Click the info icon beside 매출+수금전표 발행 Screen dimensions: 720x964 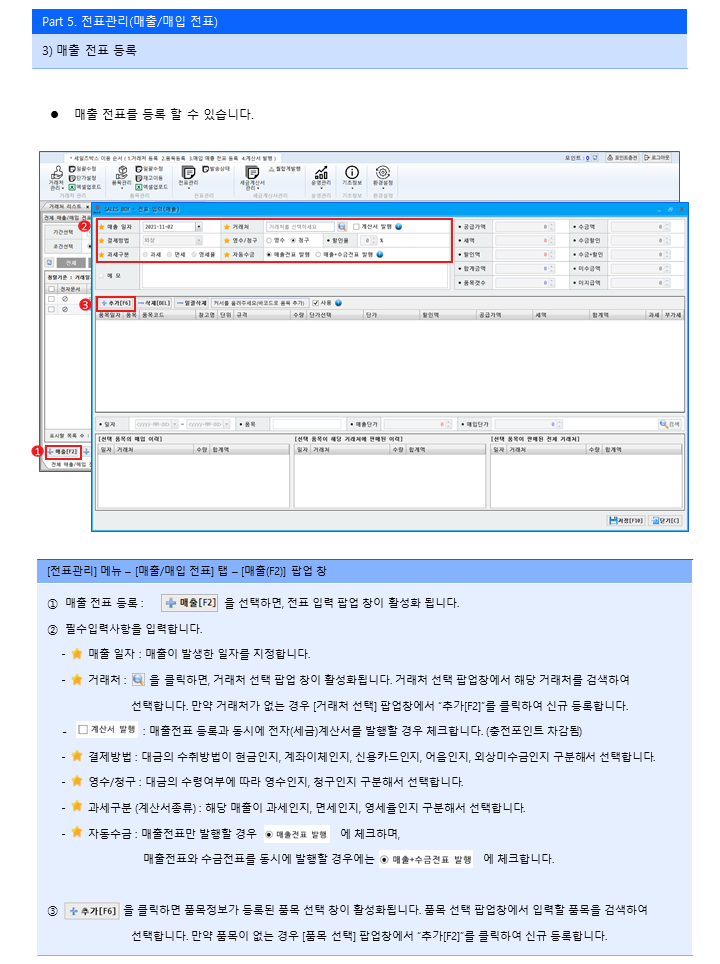(379, 255)
